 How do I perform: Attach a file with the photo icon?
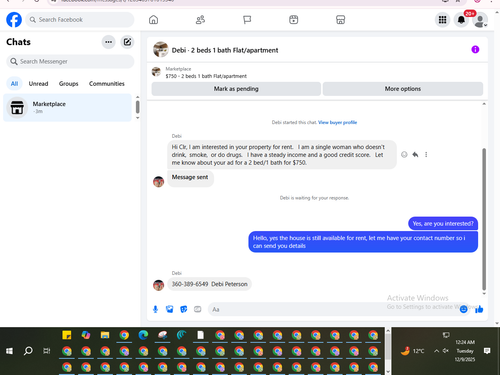170,309
